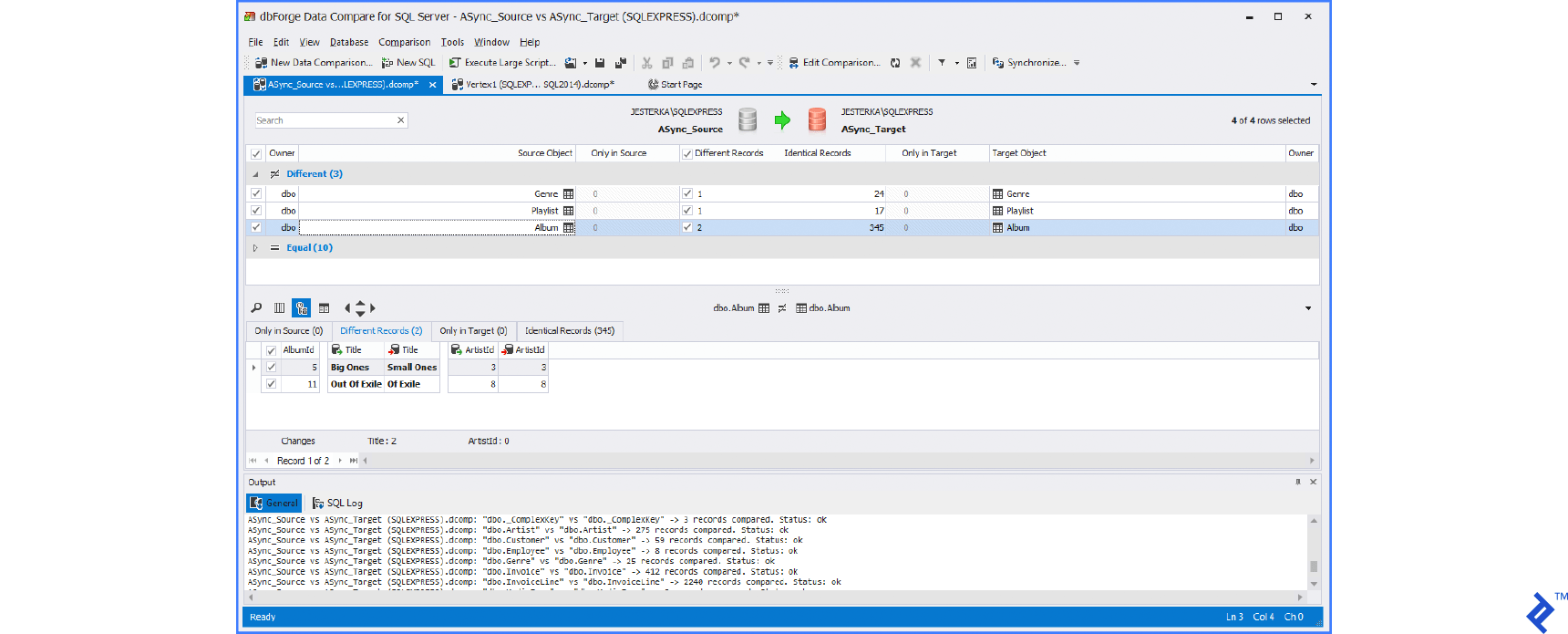Expand the Equal (10) group
The height and width of the screenshot is (634, 1568).
tap(255, 248)
